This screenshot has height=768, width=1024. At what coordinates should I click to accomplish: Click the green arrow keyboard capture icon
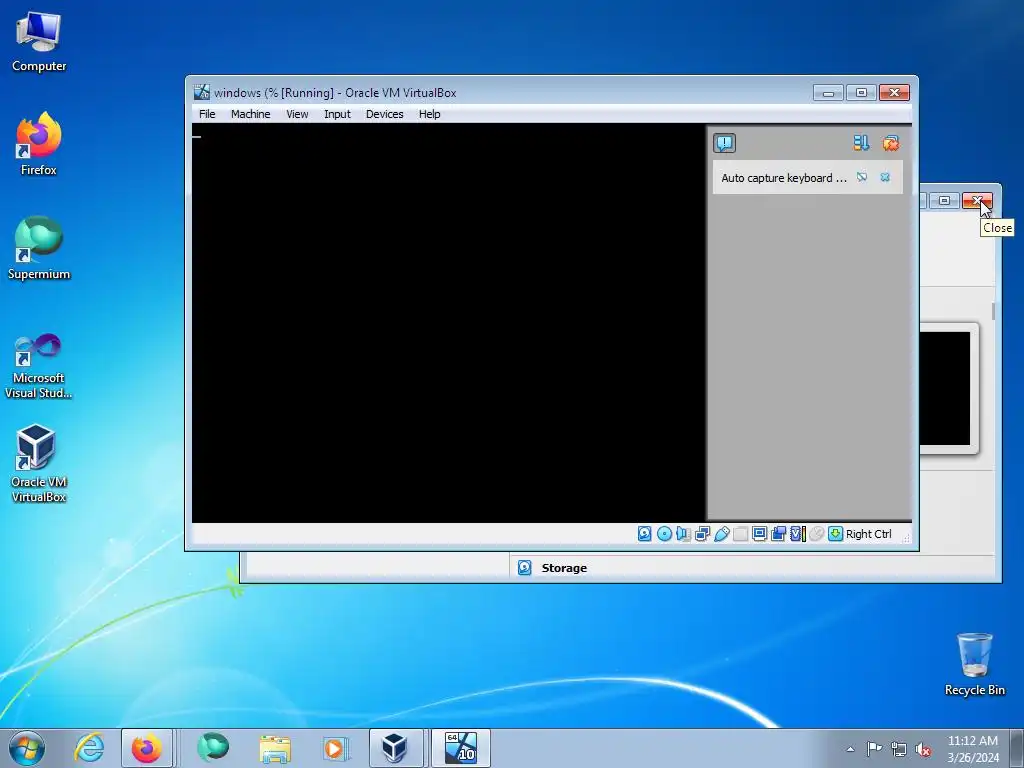[x=835, y=534]
